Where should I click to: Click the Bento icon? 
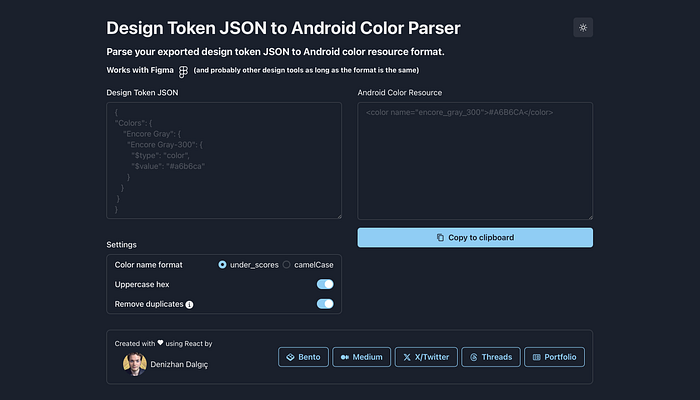coord(290,357)
